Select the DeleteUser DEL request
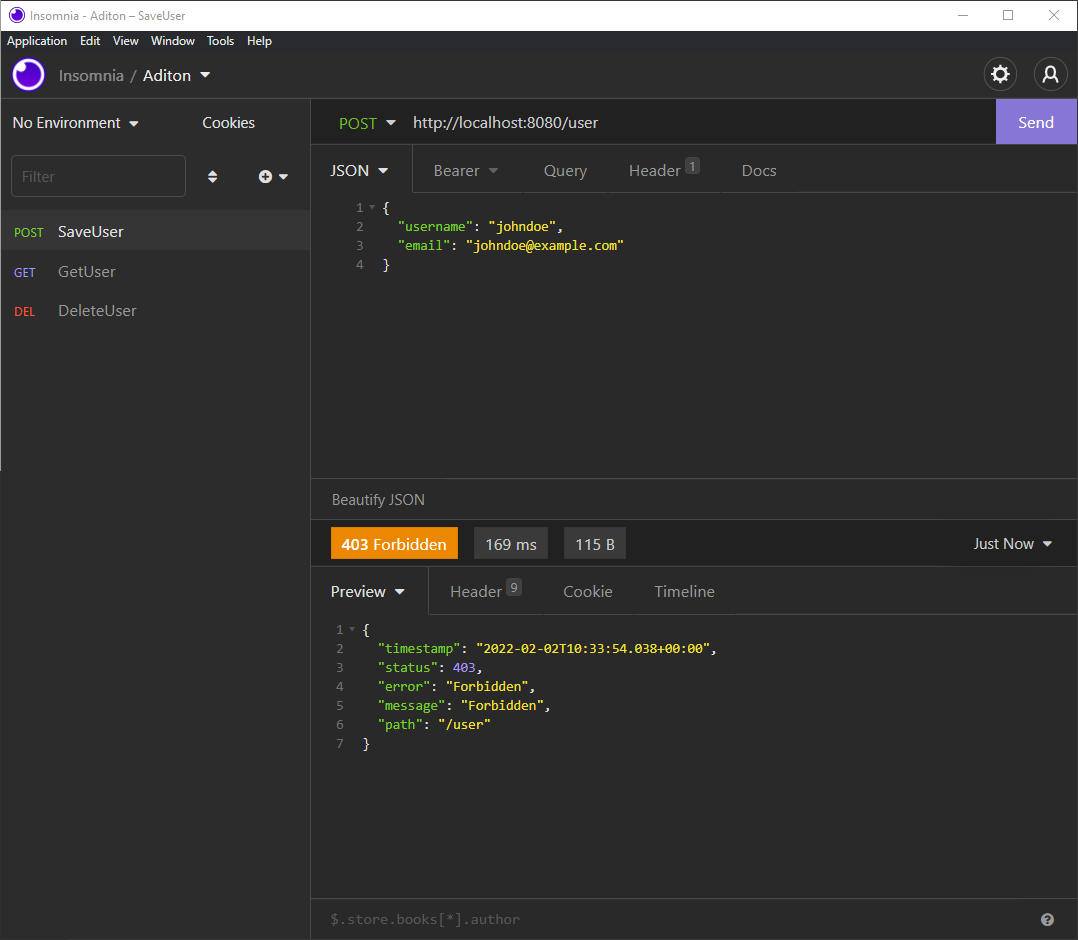Viewport: 1078px width, 940px height. (155, 311)
